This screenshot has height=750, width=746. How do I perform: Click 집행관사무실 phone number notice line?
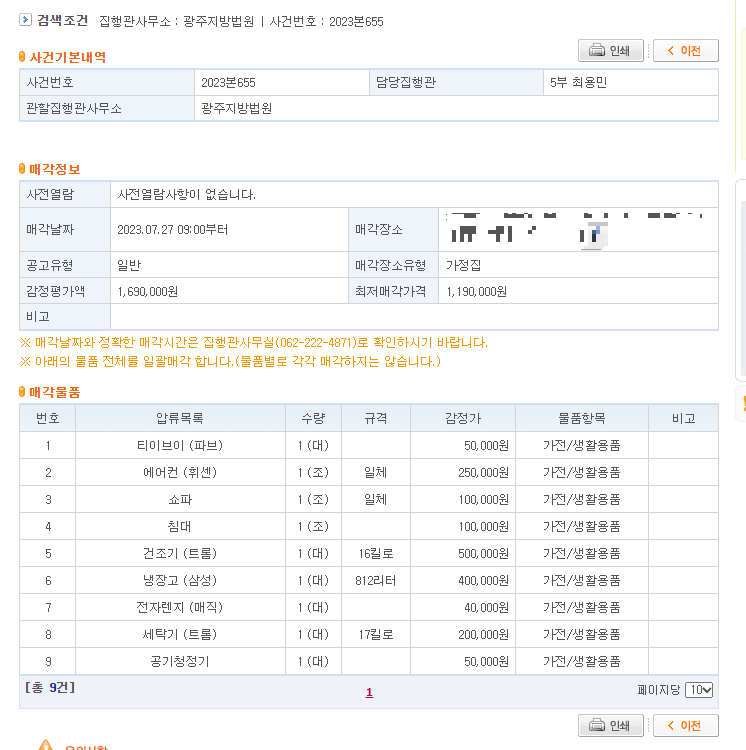(x=254, y=342)
